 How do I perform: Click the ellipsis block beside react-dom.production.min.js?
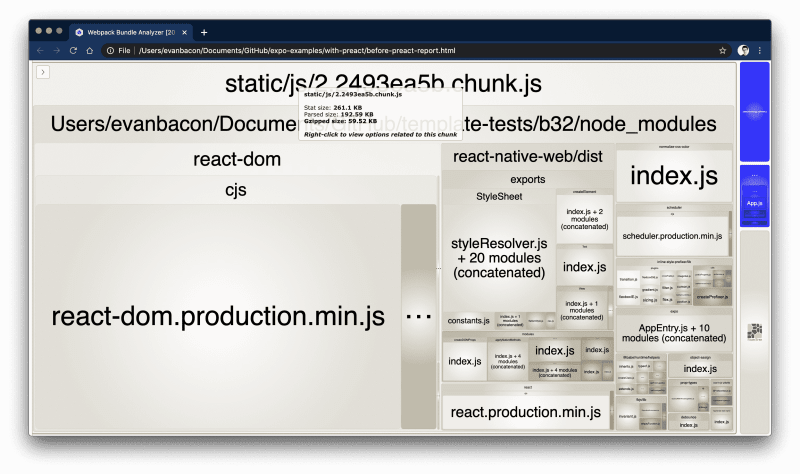coord(418,316)
